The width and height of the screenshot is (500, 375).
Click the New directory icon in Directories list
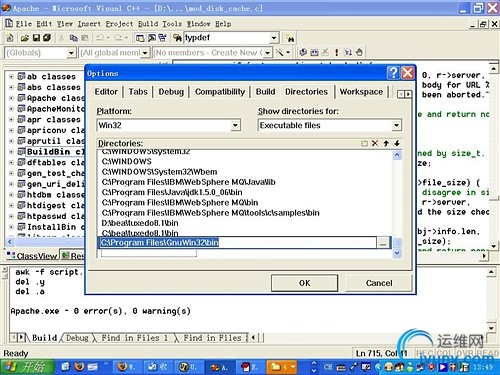364,143
